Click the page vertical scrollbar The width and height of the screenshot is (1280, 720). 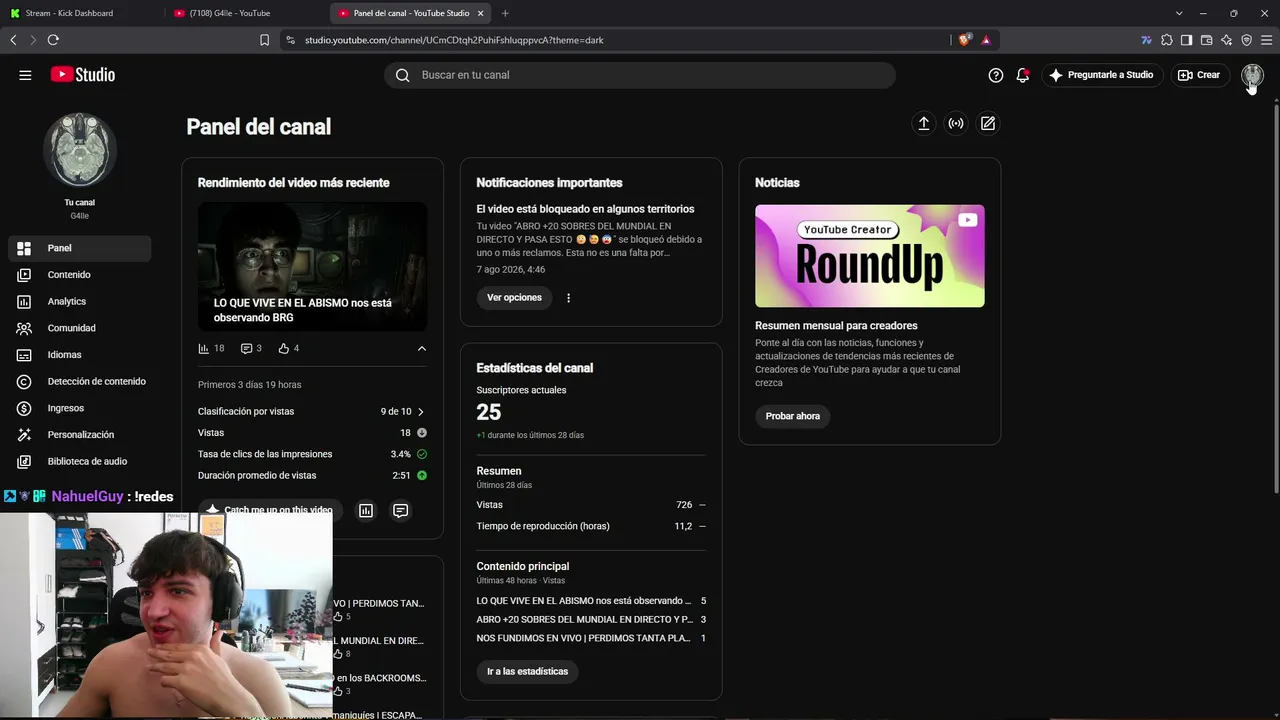pos(1275,300)
